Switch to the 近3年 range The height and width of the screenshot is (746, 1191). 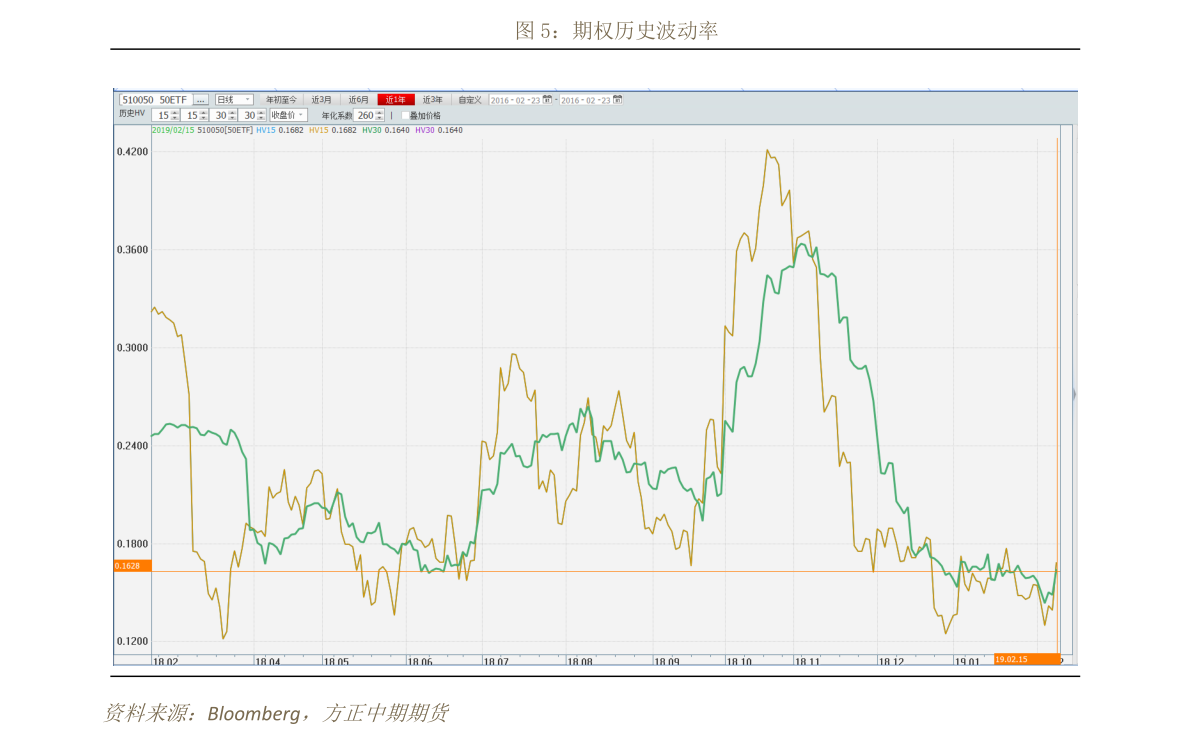[432, 100]
